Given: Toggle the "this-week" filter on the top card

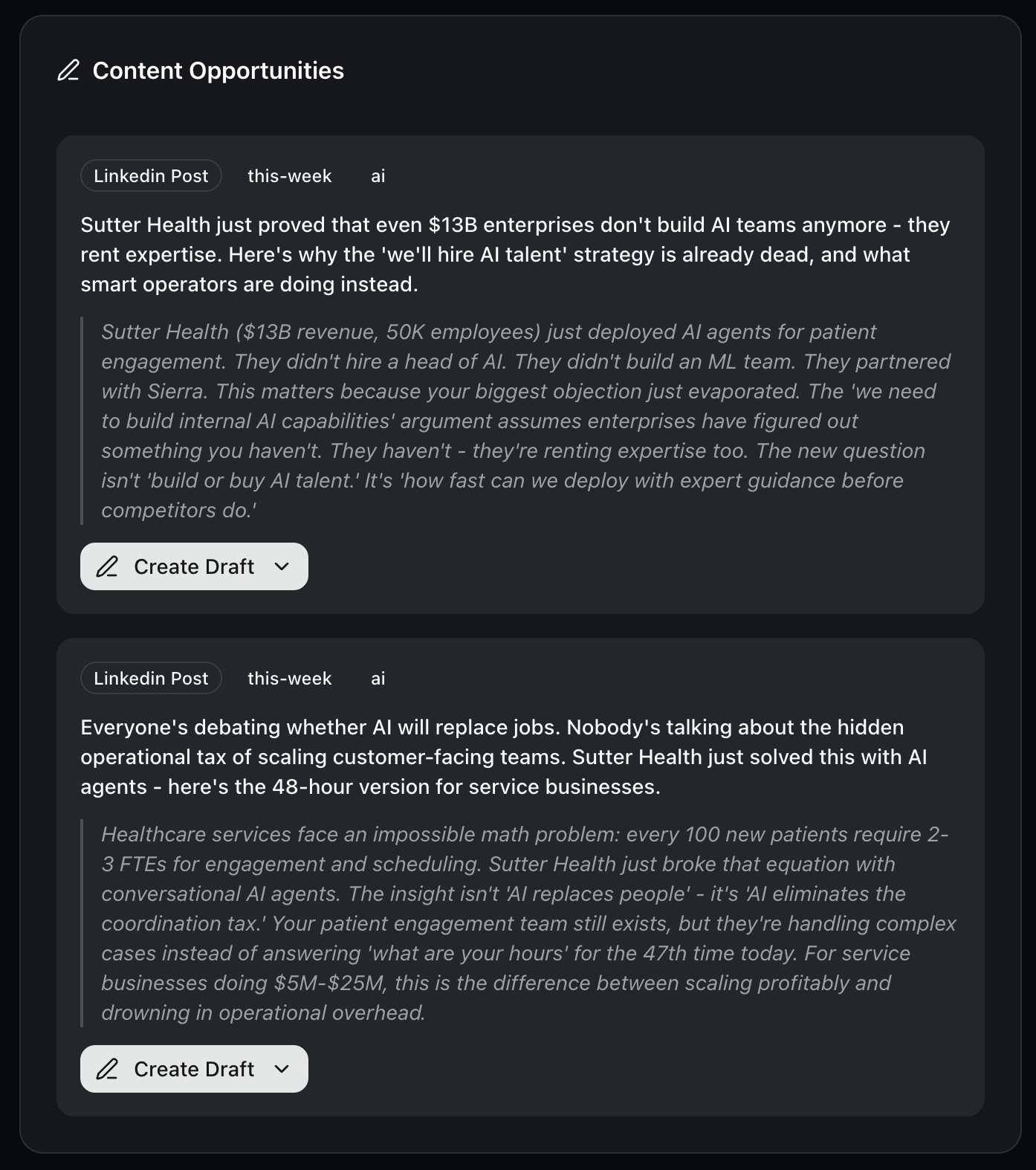Looking at the screenshot, I should click(x=289, y=176).
